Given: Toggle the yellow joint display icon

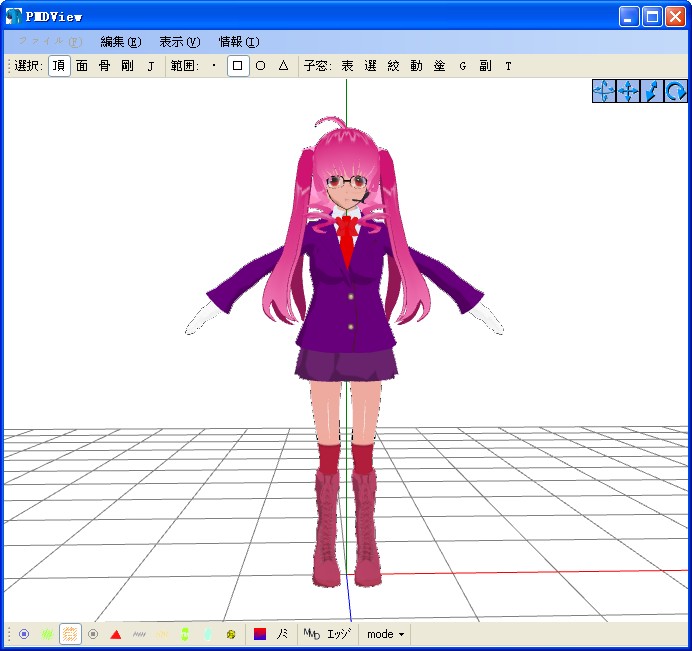Looking at the screenshot, I should [231, 634].
